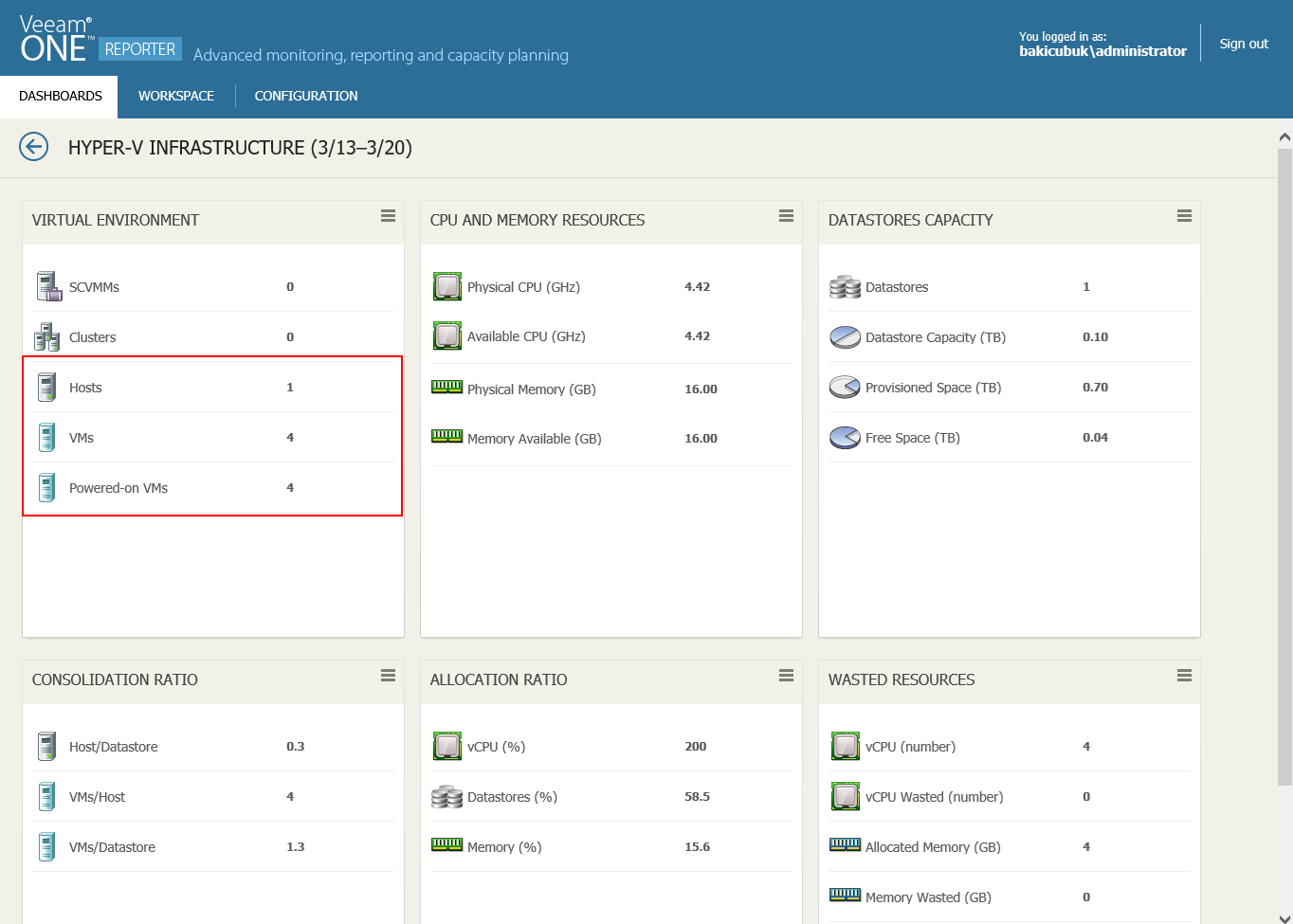Click the Powered-on VMs row label
The width and height of the screenshot is (1293, 924).
118,488
